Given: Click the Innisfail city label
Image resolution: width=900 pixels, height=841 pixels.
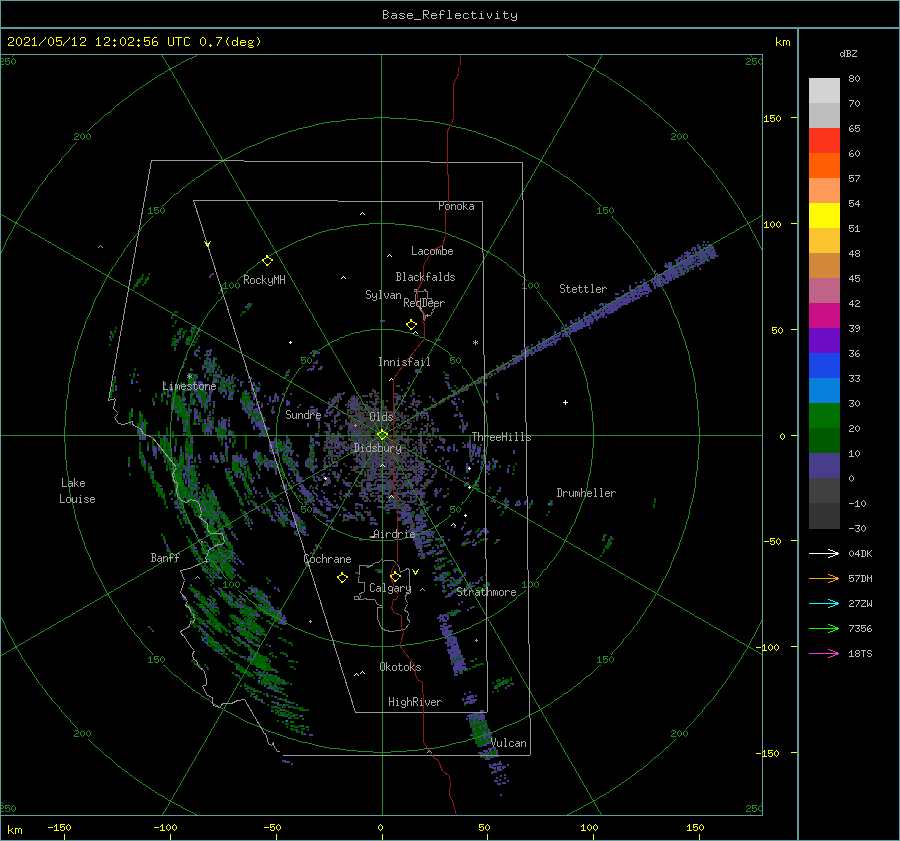Looking at the screenshot, I should pyautogui.click(x=404, y=362).
